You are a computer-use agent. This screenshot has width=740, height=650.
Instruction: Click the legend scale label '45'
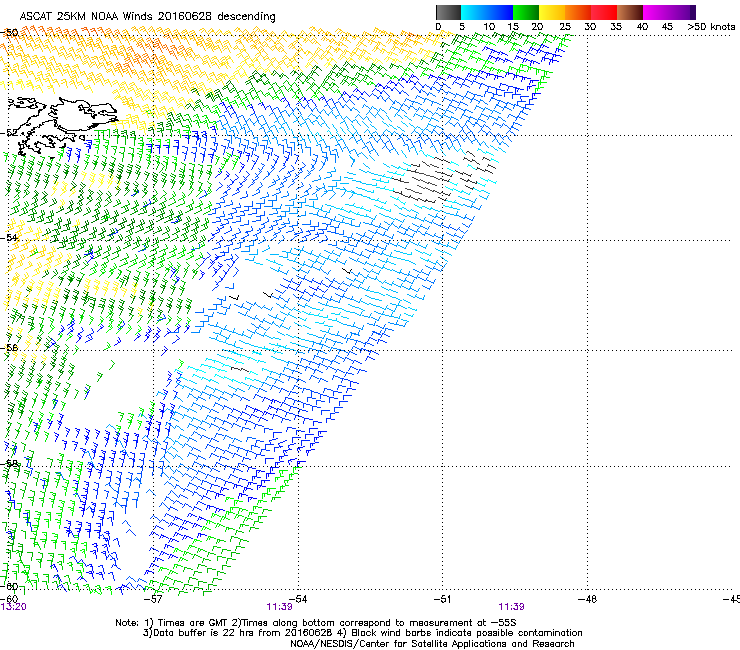(667, 27)
